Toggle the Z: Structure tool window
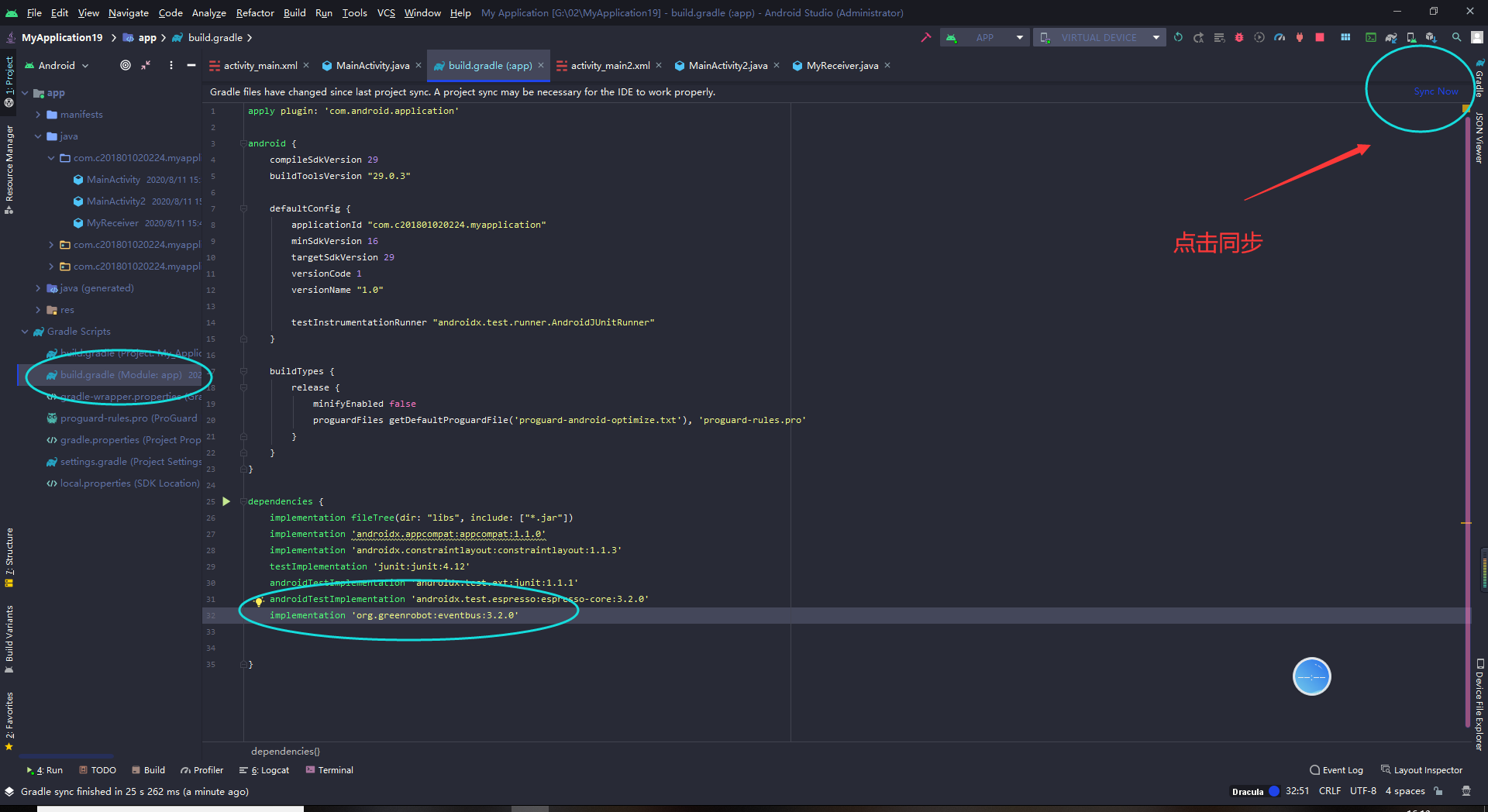The height and width of the screenshot is (812, 1488). [9, 558]
